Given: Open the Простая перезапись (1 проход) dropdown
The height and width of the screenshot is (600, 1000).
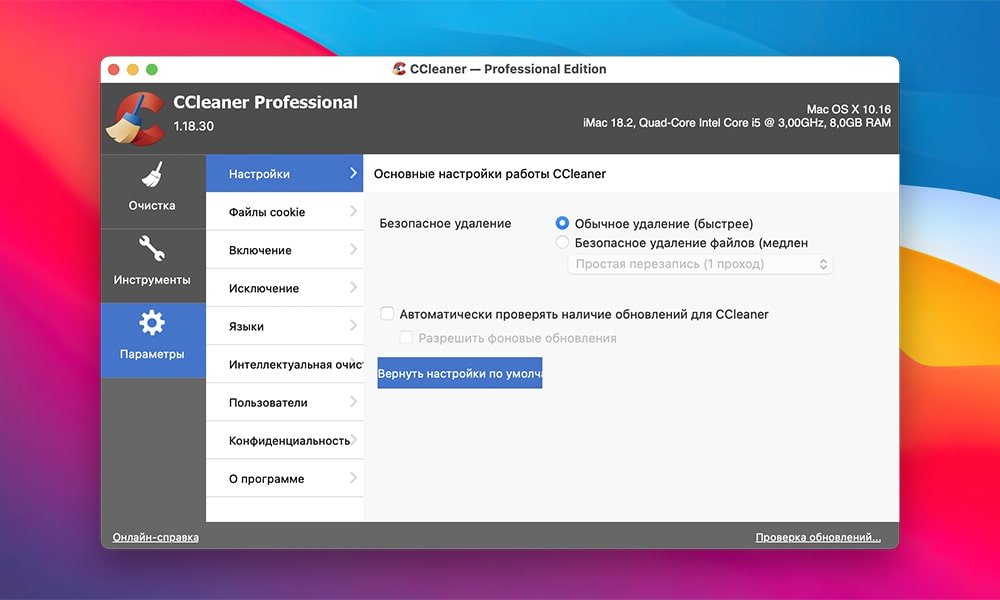Looking at the screenshot, I should click(x=699, y=264).
